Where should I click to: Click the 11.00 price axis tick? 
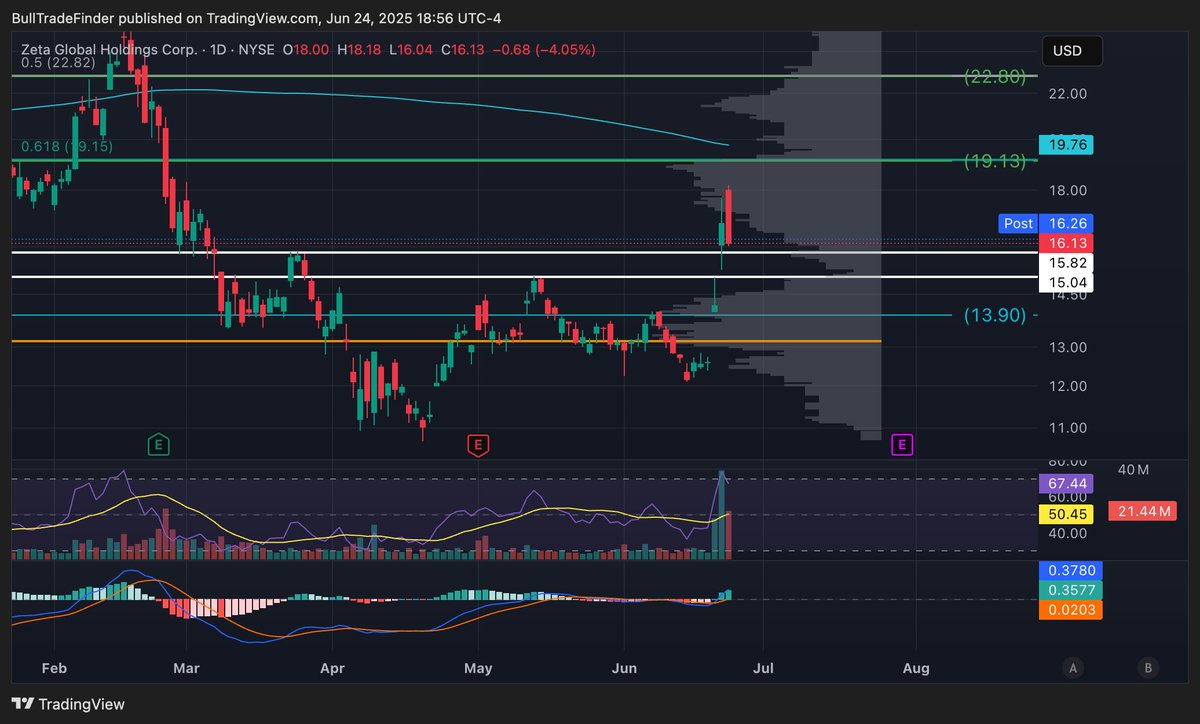coord(1068,428)
